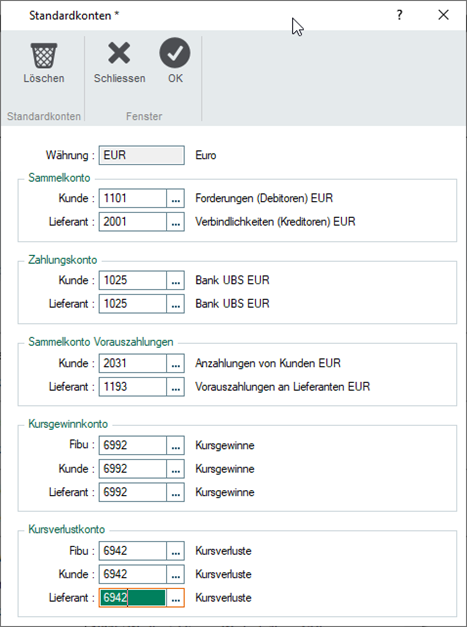The width and height of the screenshot is (467, 627).
Task: Open lookup for Sammelkonto Kunde 1101
Action: pyautogui.click(x=176, y=198)
